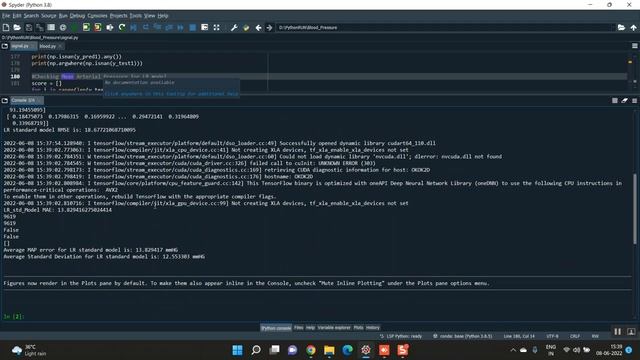Click the working directory path field
The height and width of the screenshot is (360, 640).
[x=445, y=27]
